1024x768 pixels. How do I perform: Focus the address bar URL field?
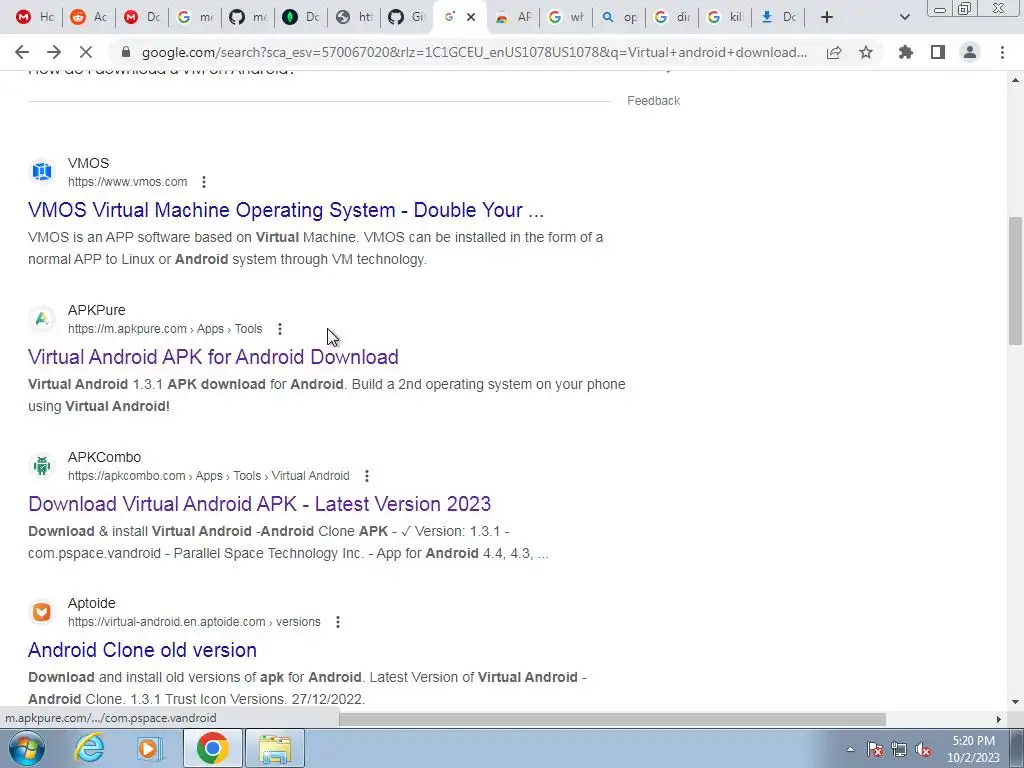point(473,52)
